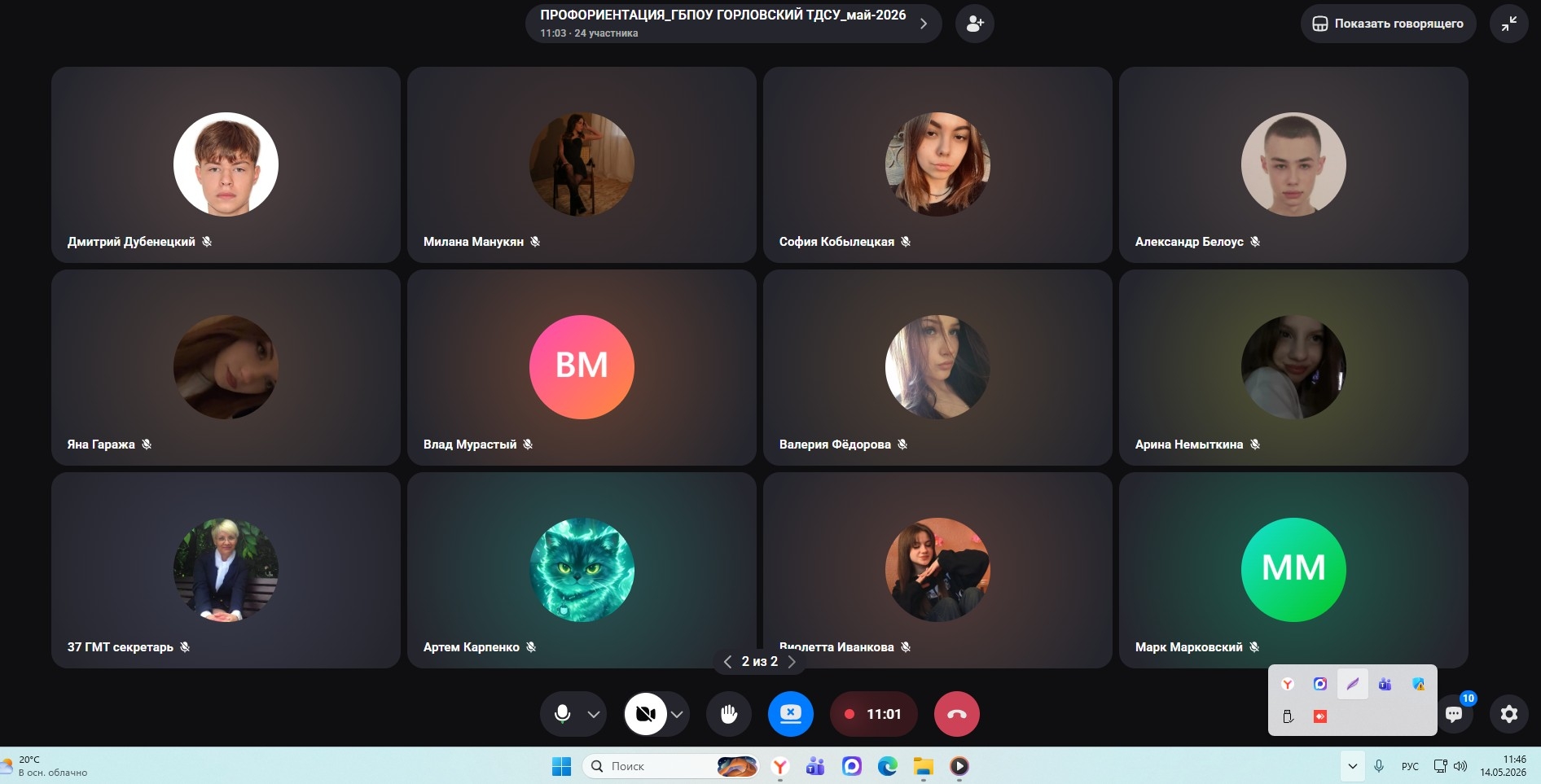Click safely remove USB hardware tray icon
Viewport: 1541px width, 784px height.
(x=1288, y=716)
